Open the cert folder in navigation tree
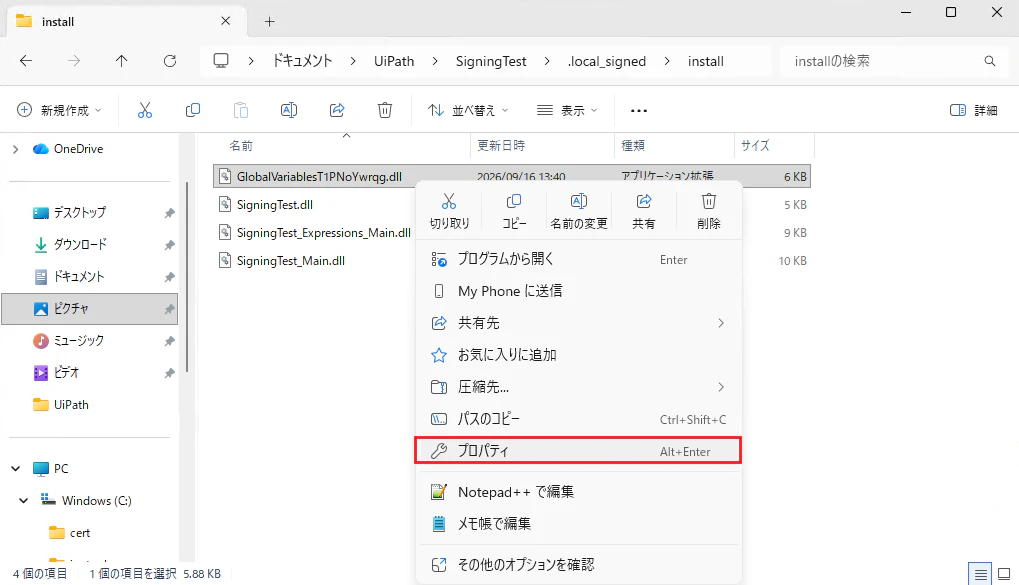Viewport: 1019px width, 585px height. pyautogui.click(x=80, y=533)
